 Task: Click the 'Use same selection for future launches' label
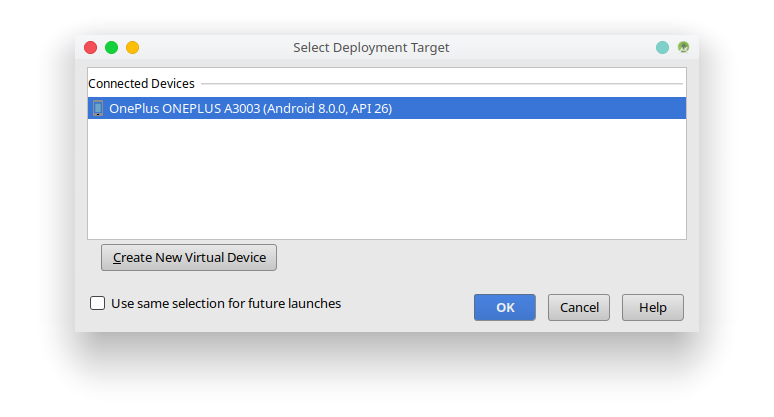click(x=226, y=303)
